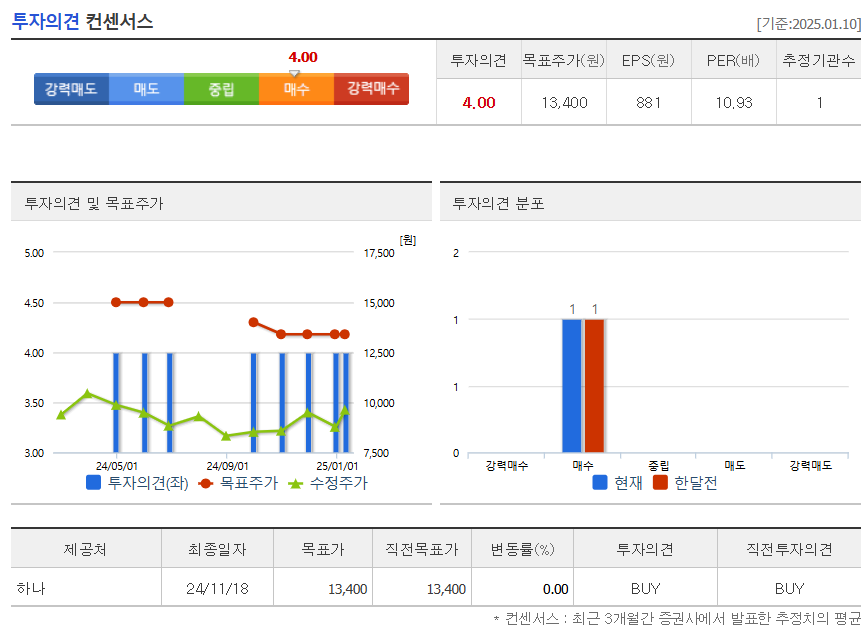Click the 변동률(%) column header
The width and height of the screenshot is (867, 630).
click(523, 549)
